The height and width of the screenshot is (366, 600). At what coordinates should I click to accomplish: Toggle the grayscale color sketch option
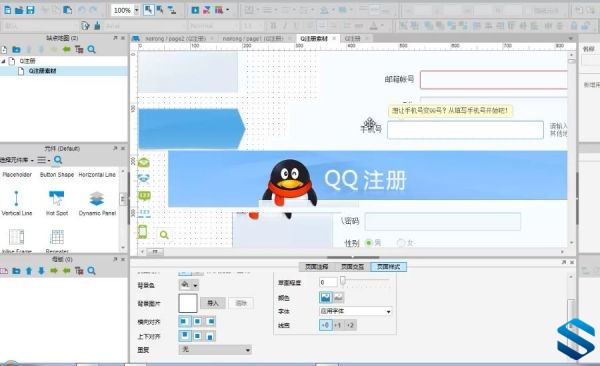339,297
